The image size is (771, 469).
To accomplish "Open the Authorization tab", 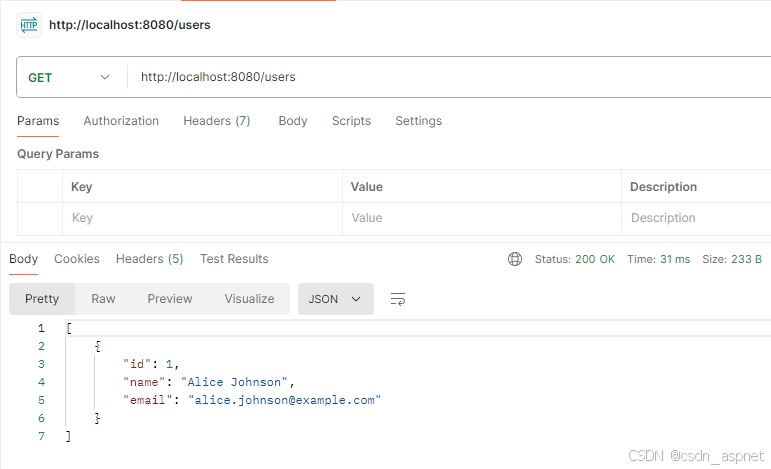I will (121, 121).
